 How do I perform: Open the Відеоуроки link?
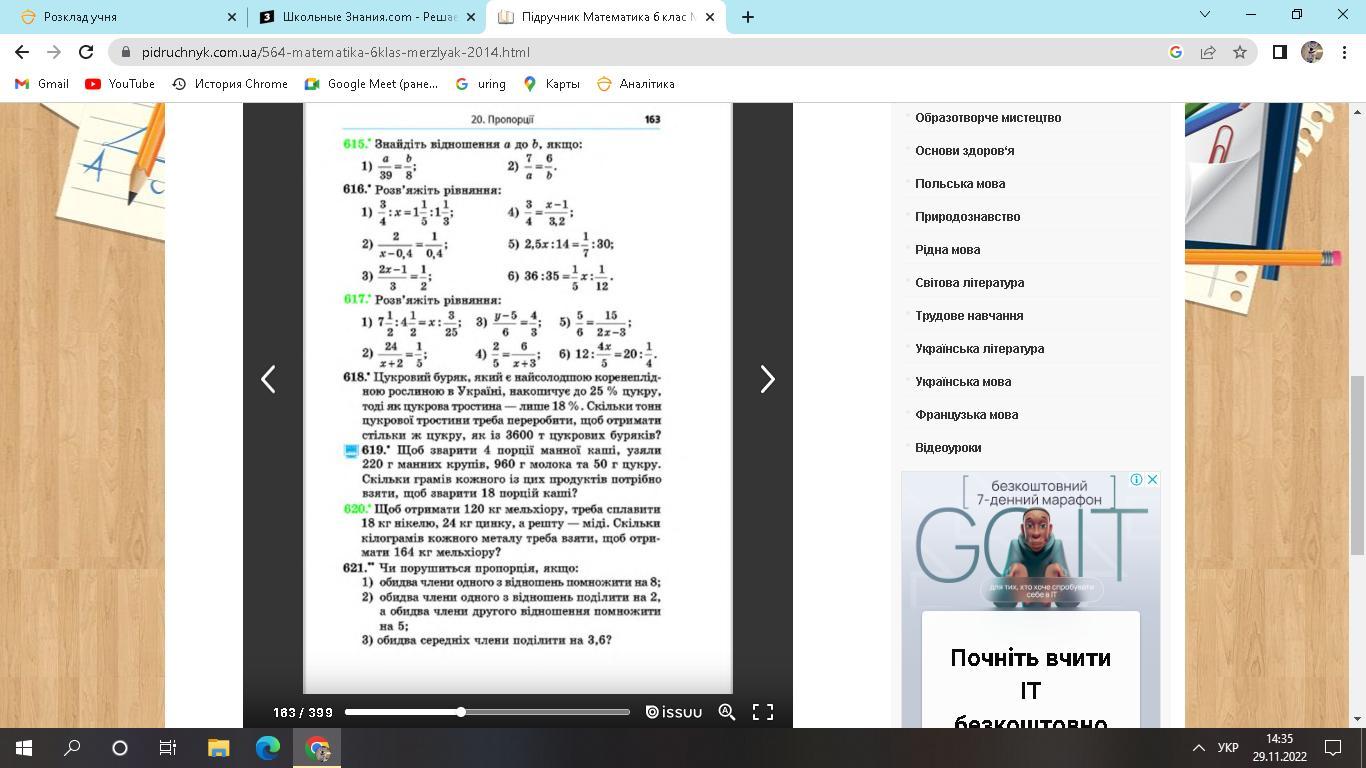948,448
